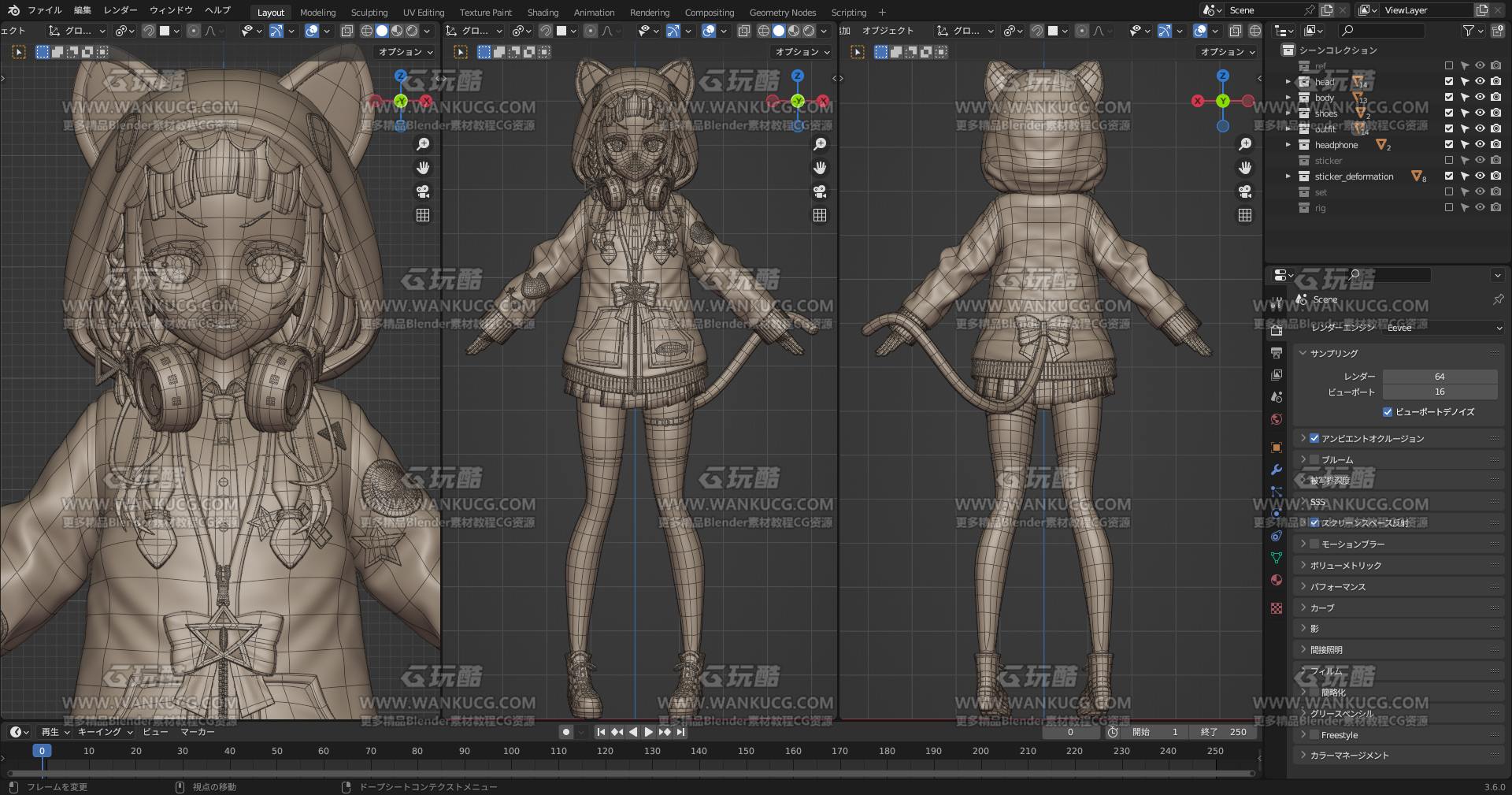Uncheck the ビューポートデノイズ checkbox

point(1388,412)
